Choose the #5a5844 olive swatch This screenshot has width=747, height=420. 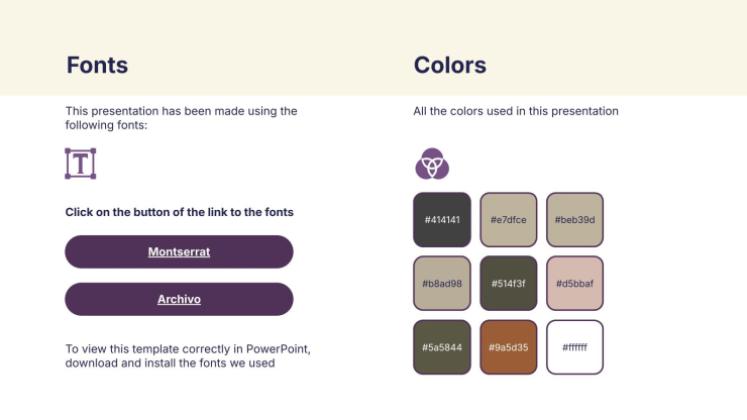pyautogui.click(x=442, y=347)
